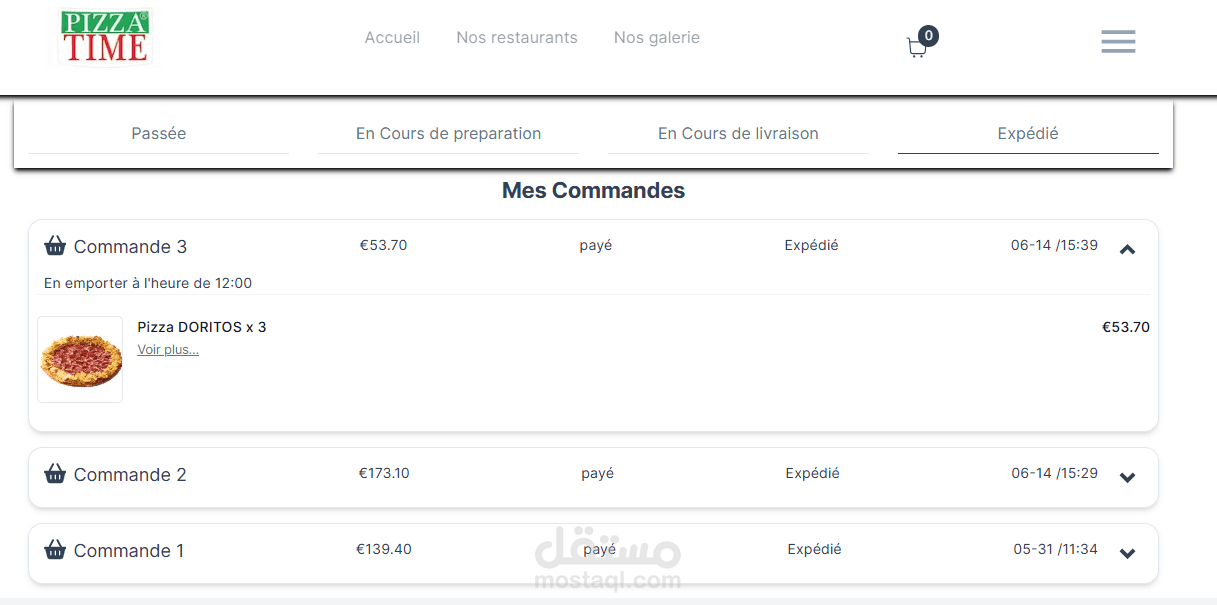
Task: Collapse the Commande 3 details
Action: coord(1127,249)
